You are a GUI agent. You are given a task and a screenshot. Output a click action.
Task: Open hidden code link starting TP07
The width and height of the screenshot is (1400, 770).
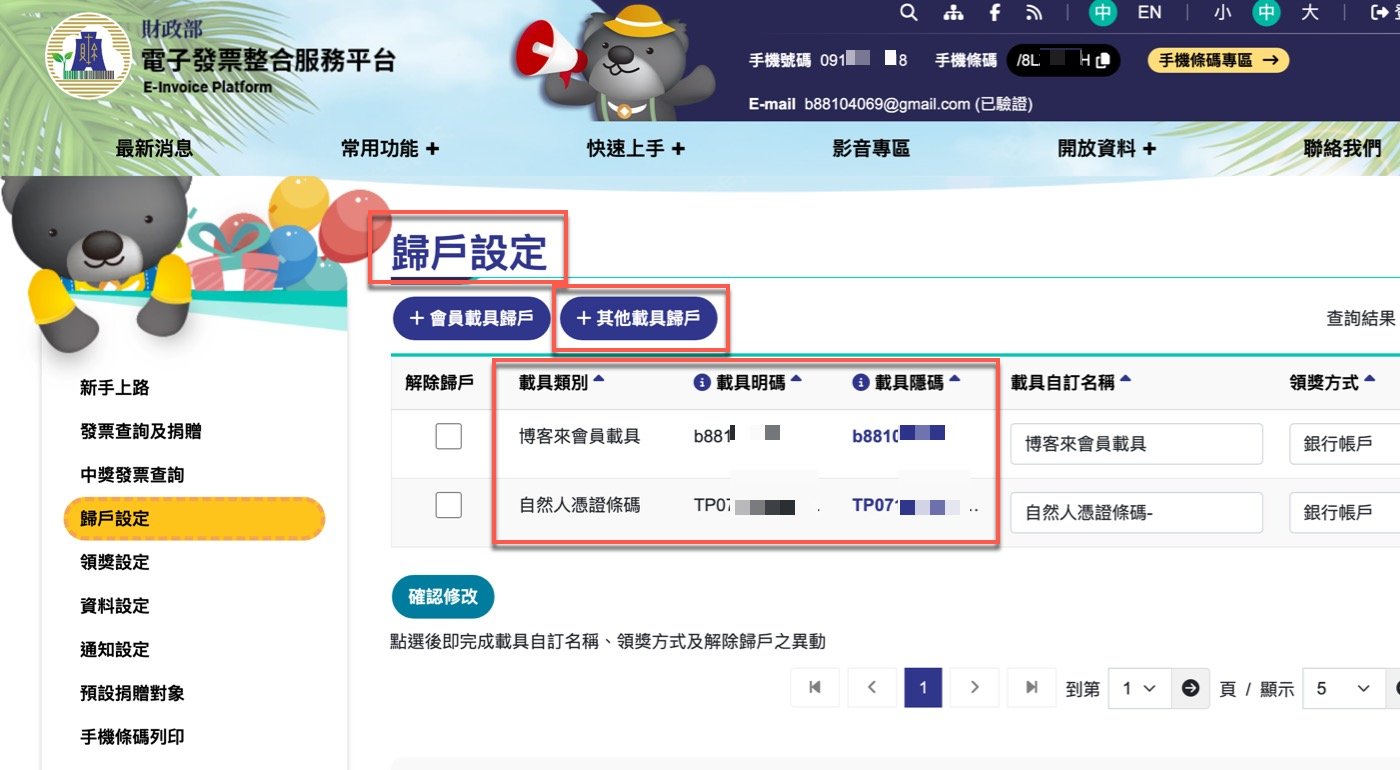[915, 506]
